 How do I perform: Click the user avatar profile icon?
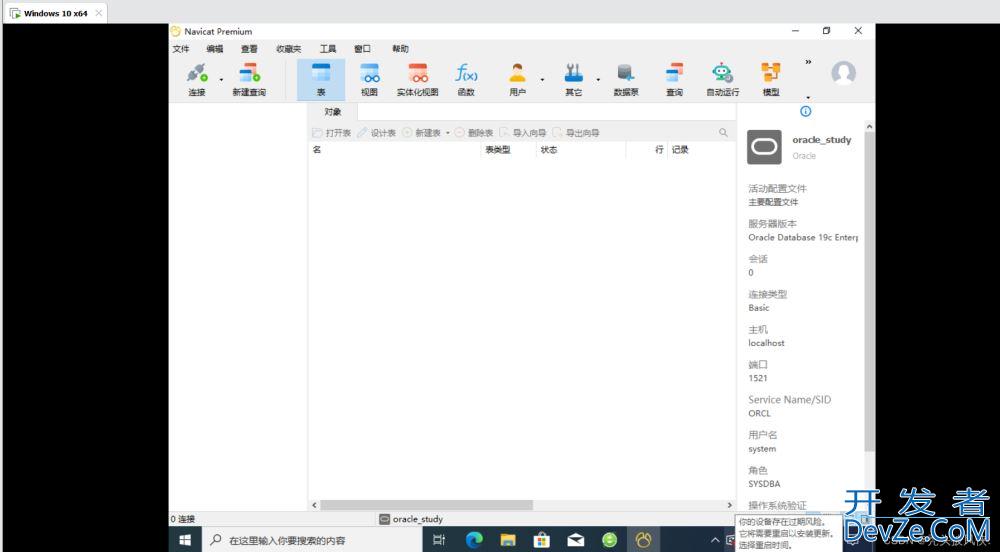[843, 73]
